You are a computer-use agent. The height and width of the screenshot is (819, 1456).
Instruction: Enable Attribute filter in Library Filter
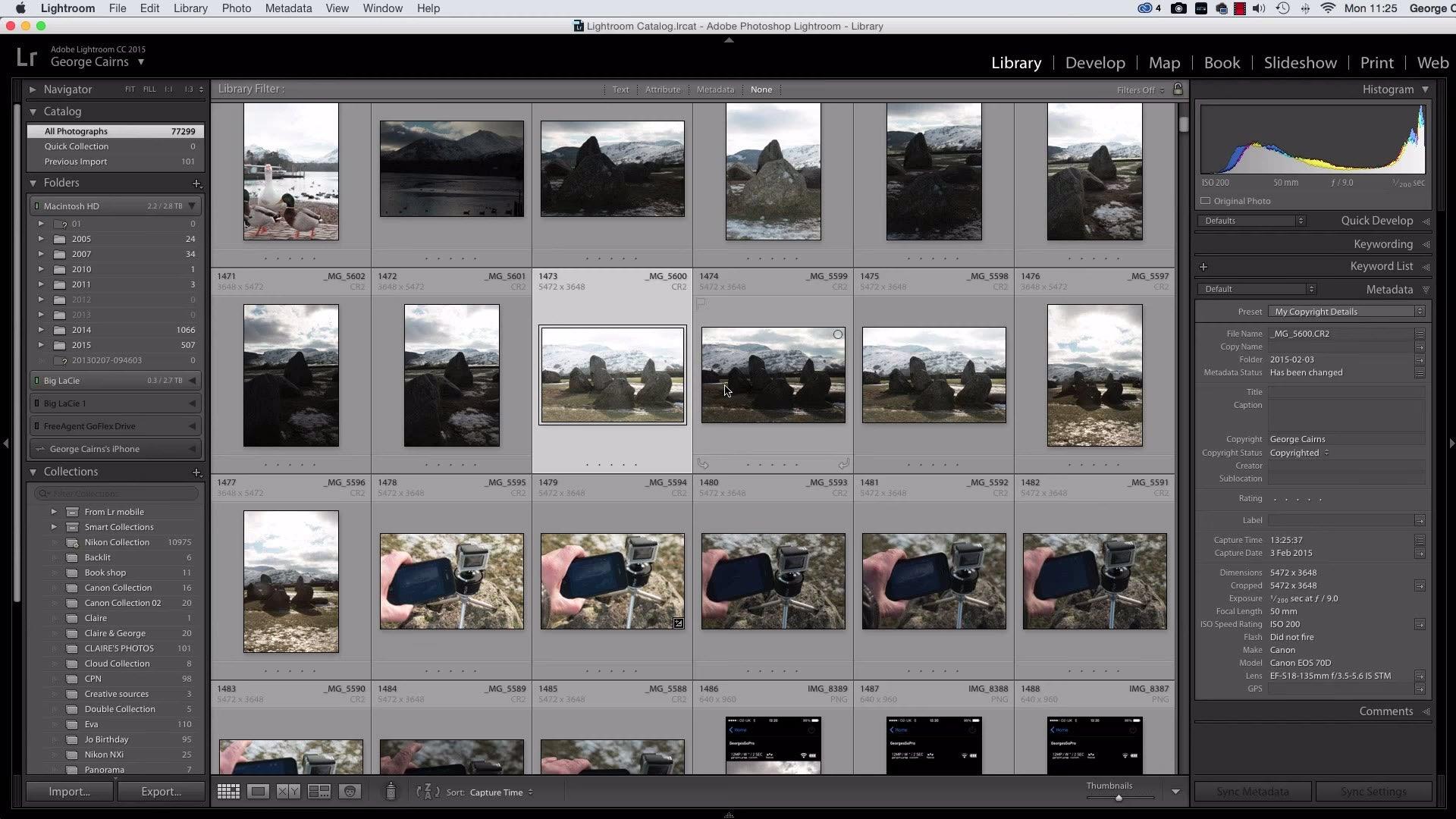pos(662,89)
